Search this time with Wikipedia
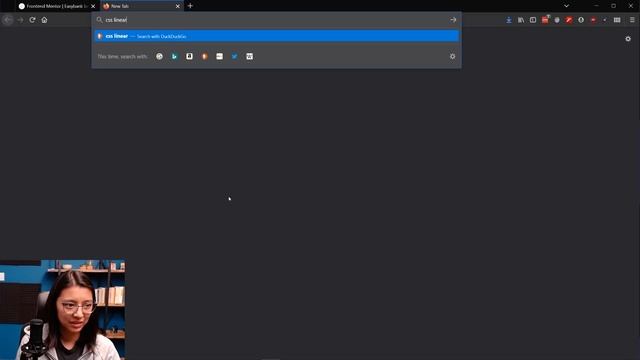The width and height of the screenshot is (640, 360). (249, 56)
